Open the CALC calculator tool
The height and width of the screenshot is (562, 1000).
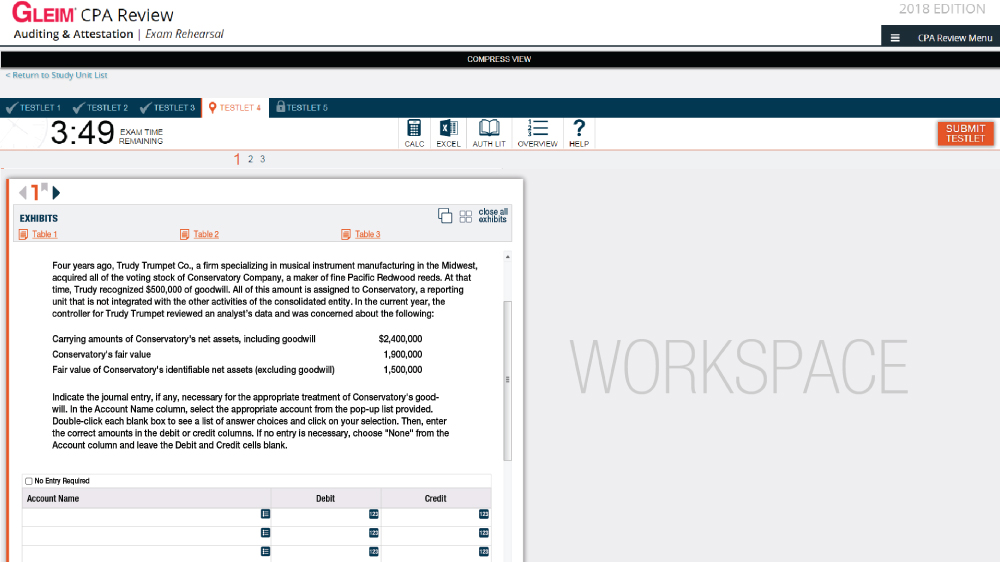414,129
